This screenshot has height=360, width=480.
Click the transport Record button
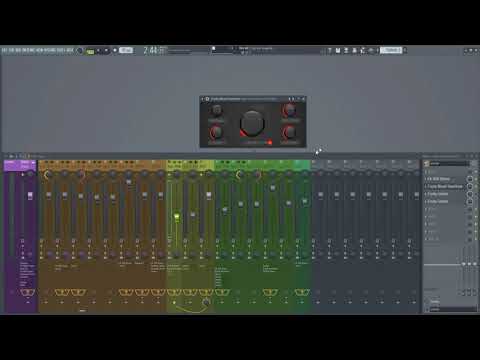[x=115, y=51]
